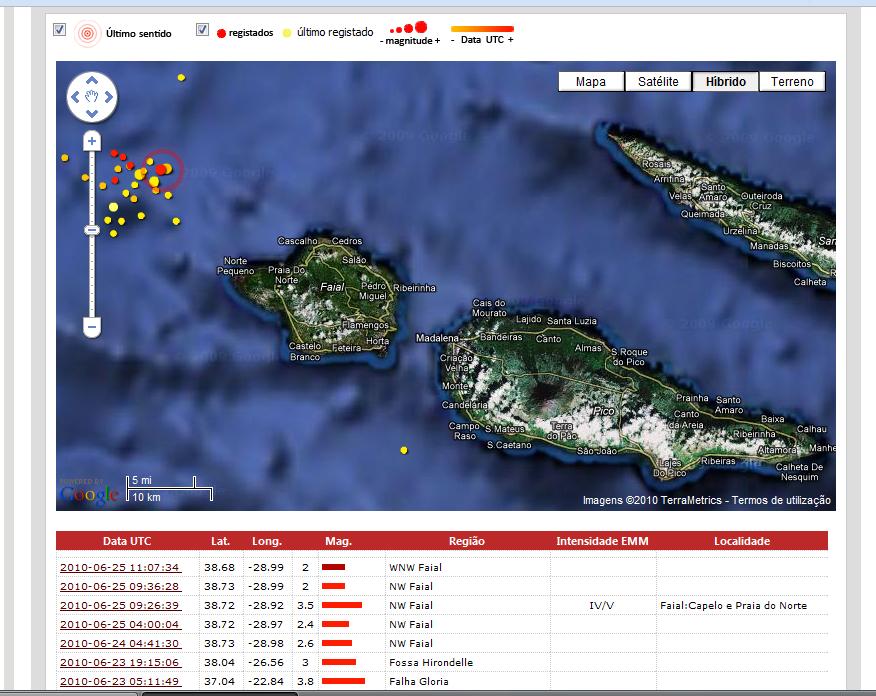Viewport: 876px width, 696px height.
Task: Click the Região column header
Action: click(x=466, y=541)
